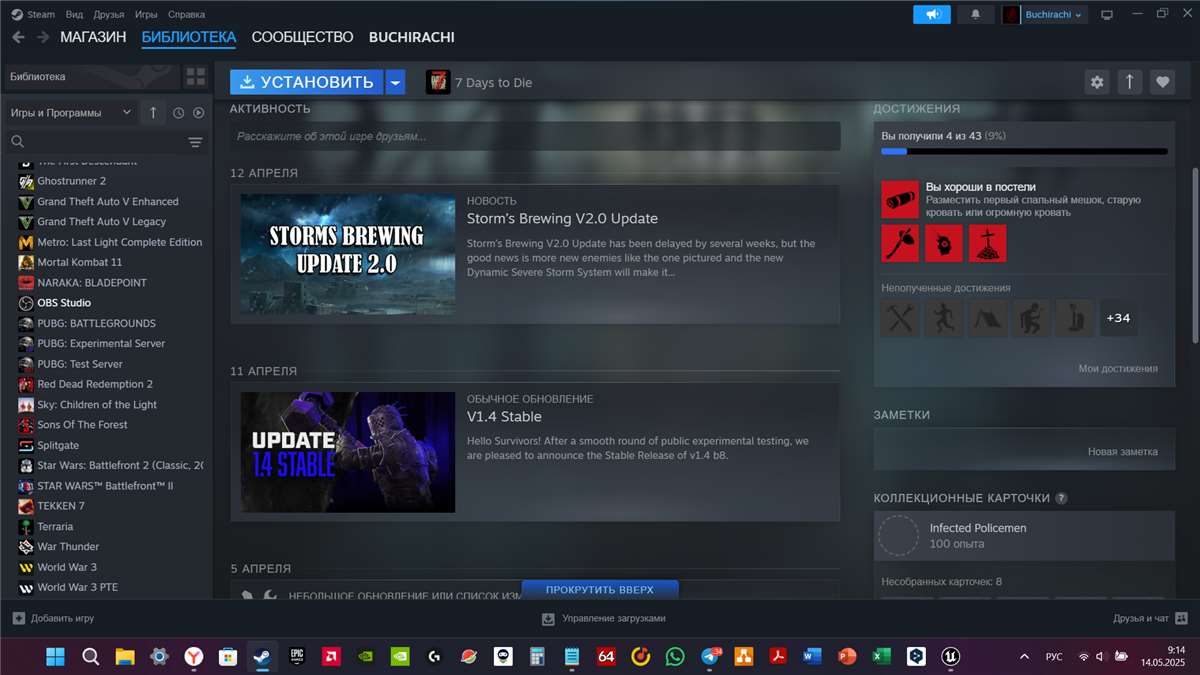Open game settings gear icon
Screen dimensions: 1200x675
pyautogui.click(x=1097, y=82)
